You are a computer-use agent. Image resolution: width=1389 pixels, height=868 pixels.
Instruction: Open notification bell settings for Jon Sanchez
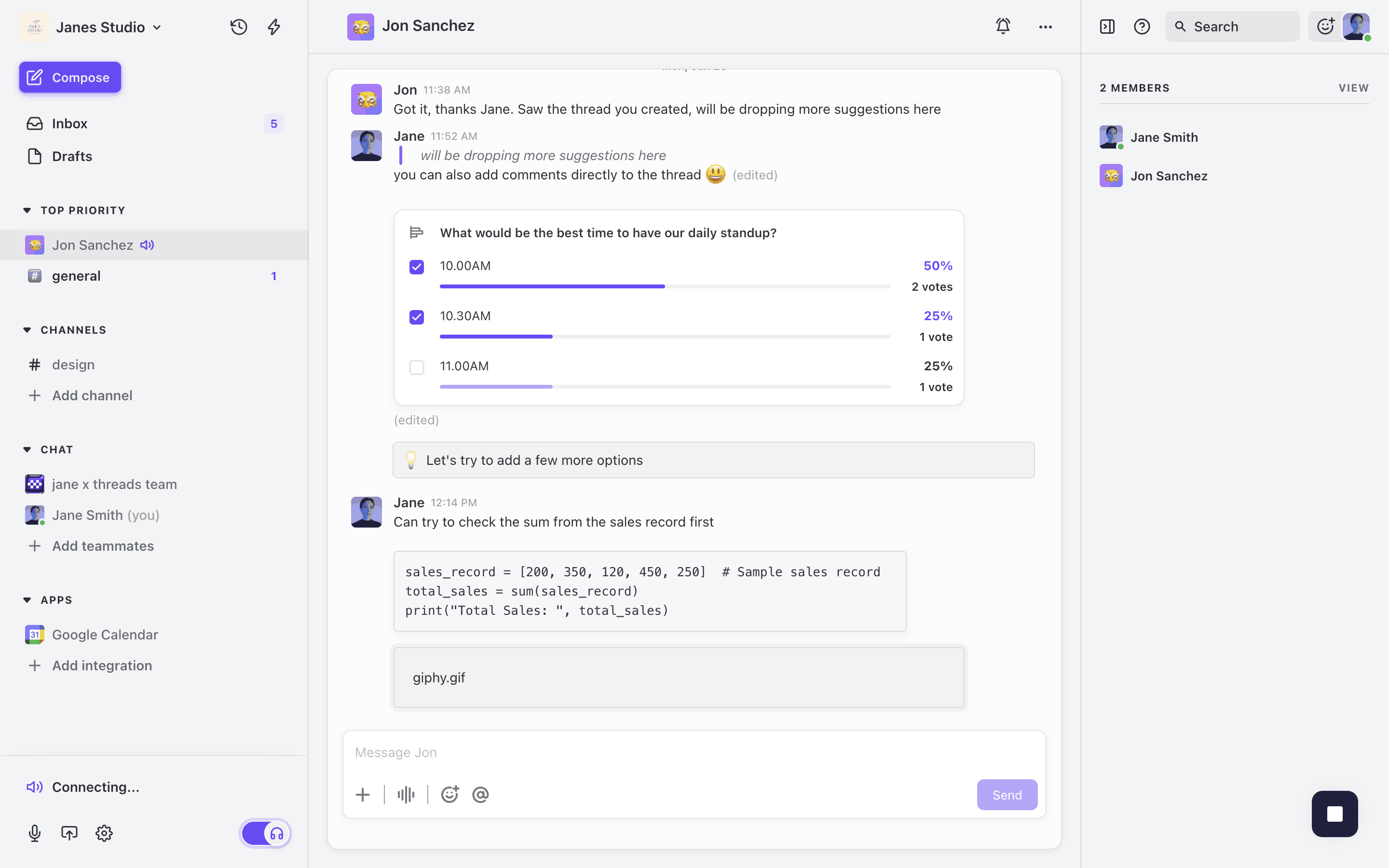1003,27
